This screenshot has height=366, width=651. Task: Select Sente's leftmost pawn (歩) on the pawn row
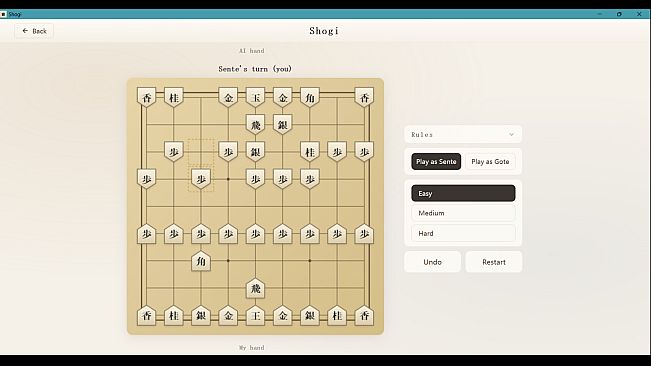(147, 234)
